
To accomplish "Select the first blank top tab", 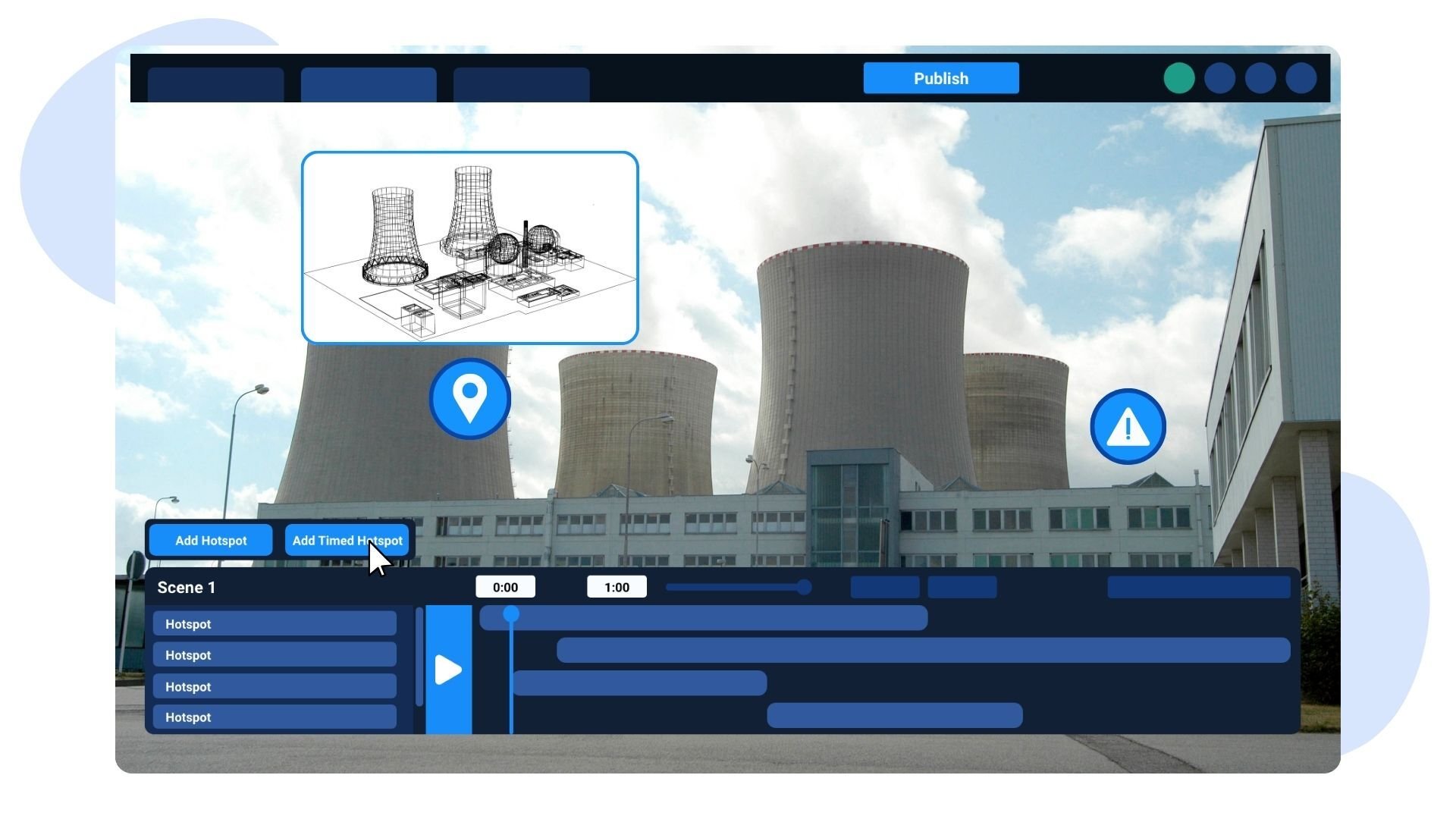I will [x=216, y=85].
